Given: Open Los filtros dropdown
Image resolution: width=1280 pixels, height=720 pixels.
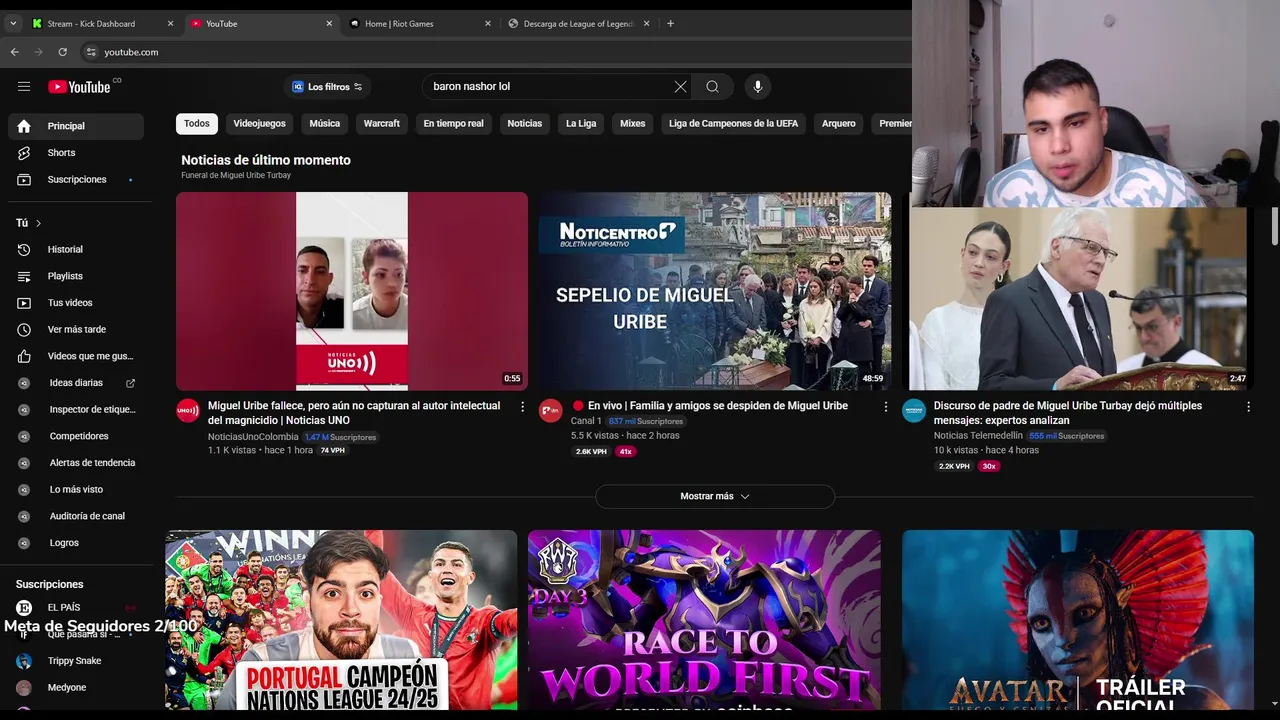Looking at the screenshot, I should coord(327,87).
